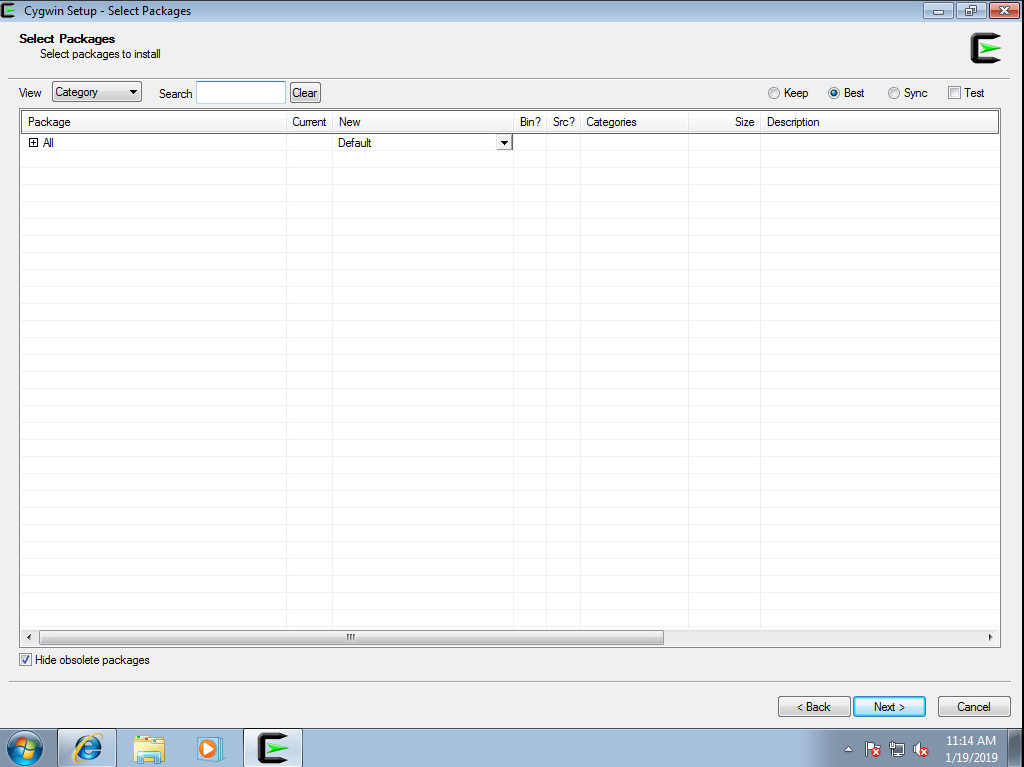This screenshot has width=1024, height=767.
Task: Proceed with the Next button
Action: [889, 707]
